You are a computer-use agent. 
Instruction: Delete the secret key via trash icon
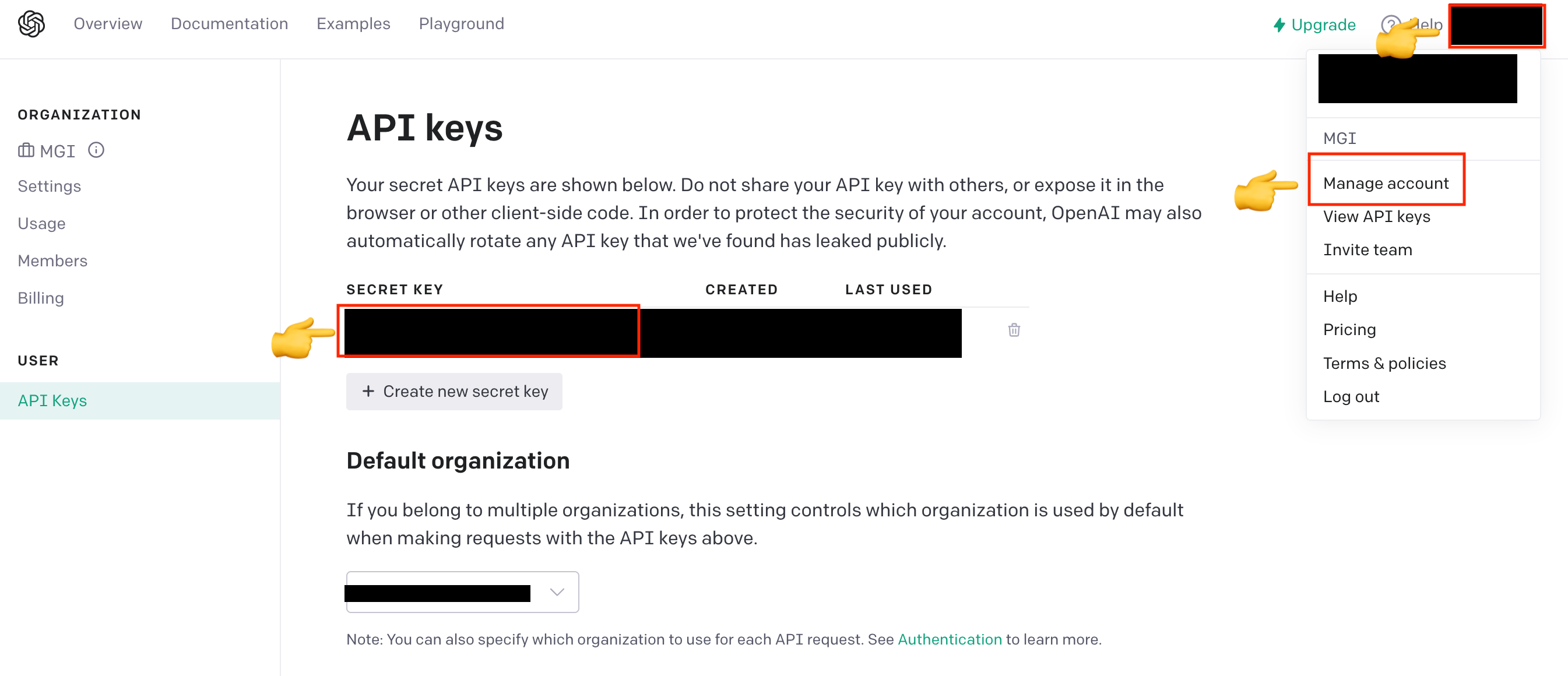click(1014, 330)
